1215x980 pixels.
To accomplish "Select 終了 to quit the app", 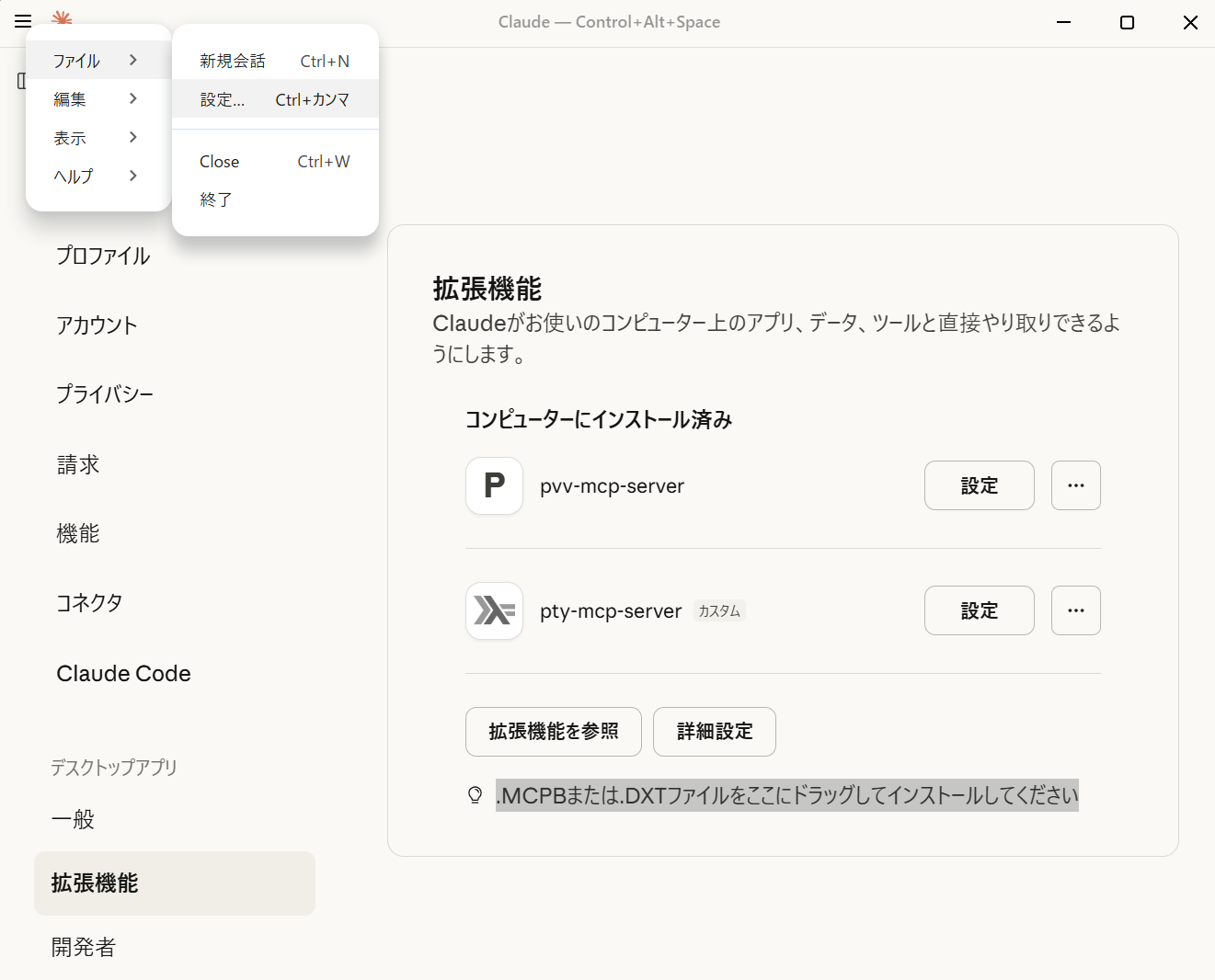I will (x=216, y=199).
